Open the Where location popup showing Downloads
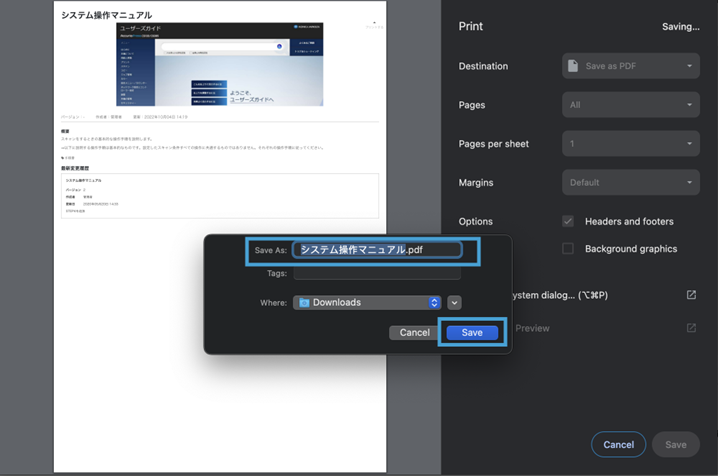Image resolution: width=718 pixels, height=476 pixels. tap(367, 302)
